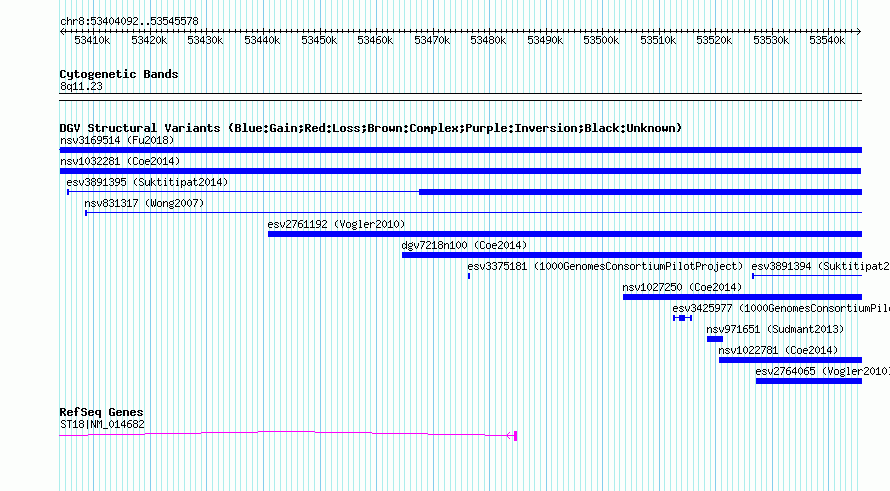Open the esv3375181 variant label
This screenshot has width=890, height=491.
click(x=605, y=266)
